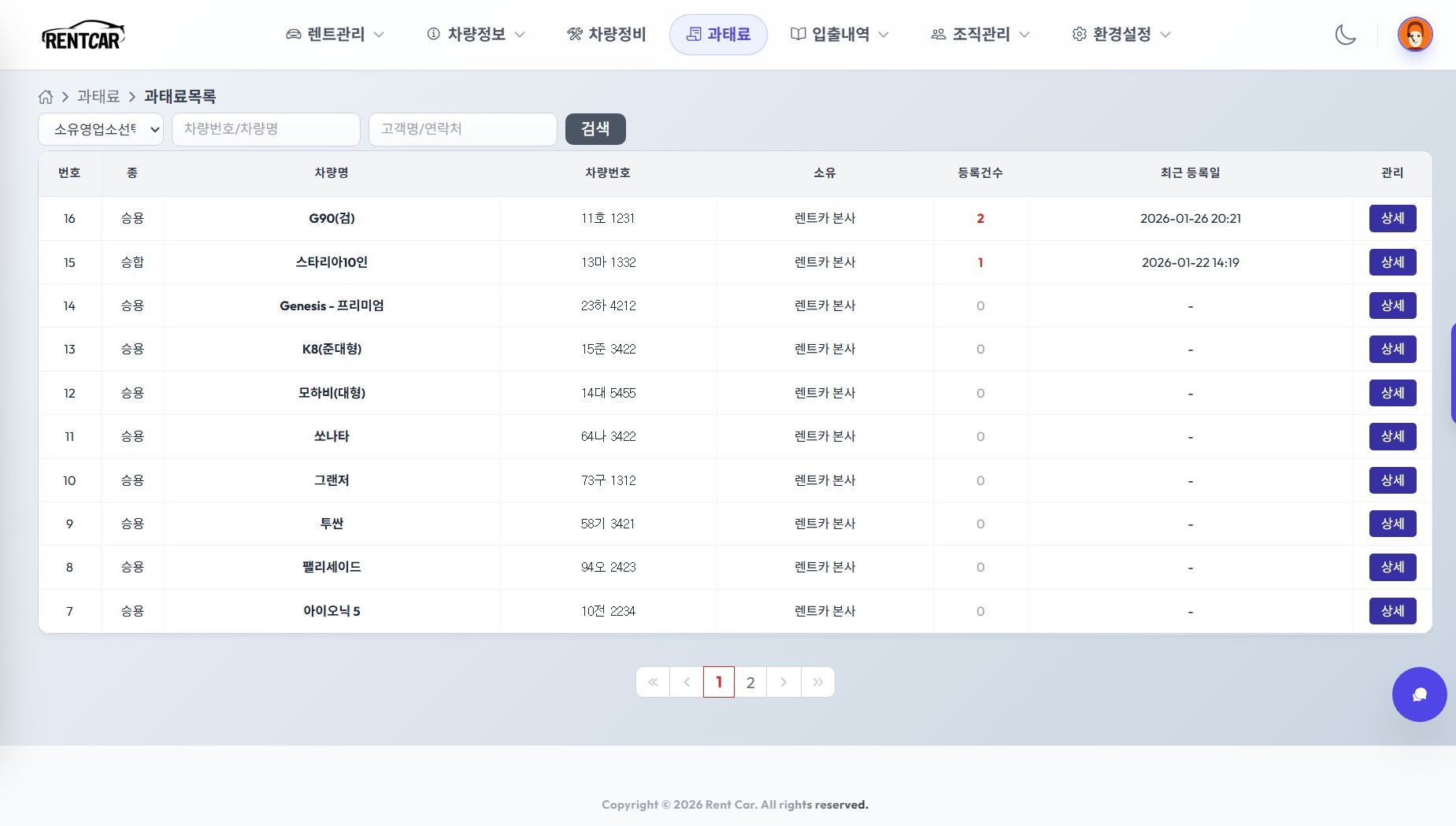
Task: Go to the previous page arrow
Action: 687,682
